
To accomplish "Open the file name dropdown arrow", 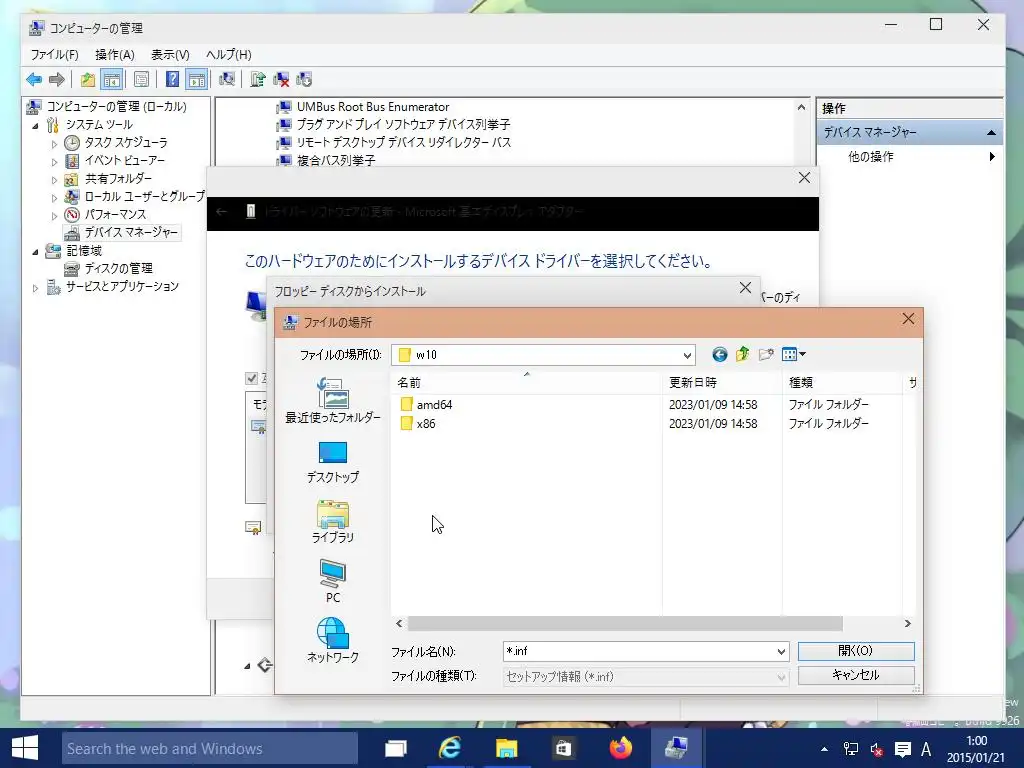I will (x=781, y=652).
